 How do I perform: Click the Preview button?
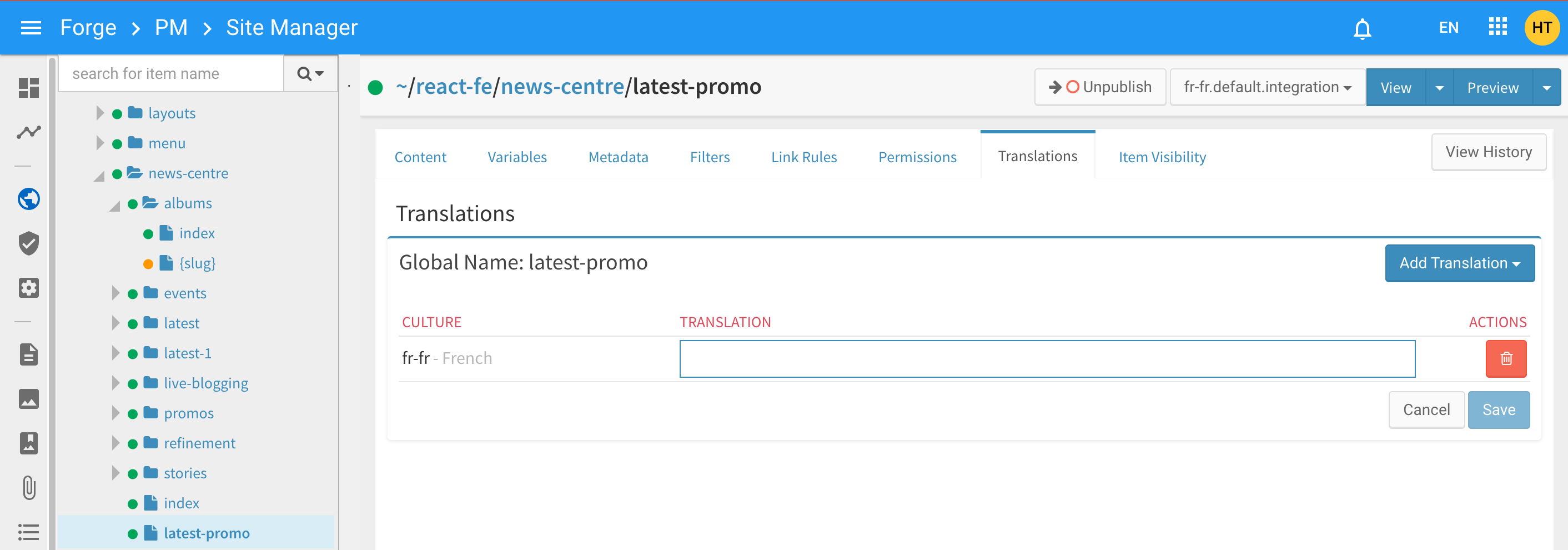coord(1493,88)
